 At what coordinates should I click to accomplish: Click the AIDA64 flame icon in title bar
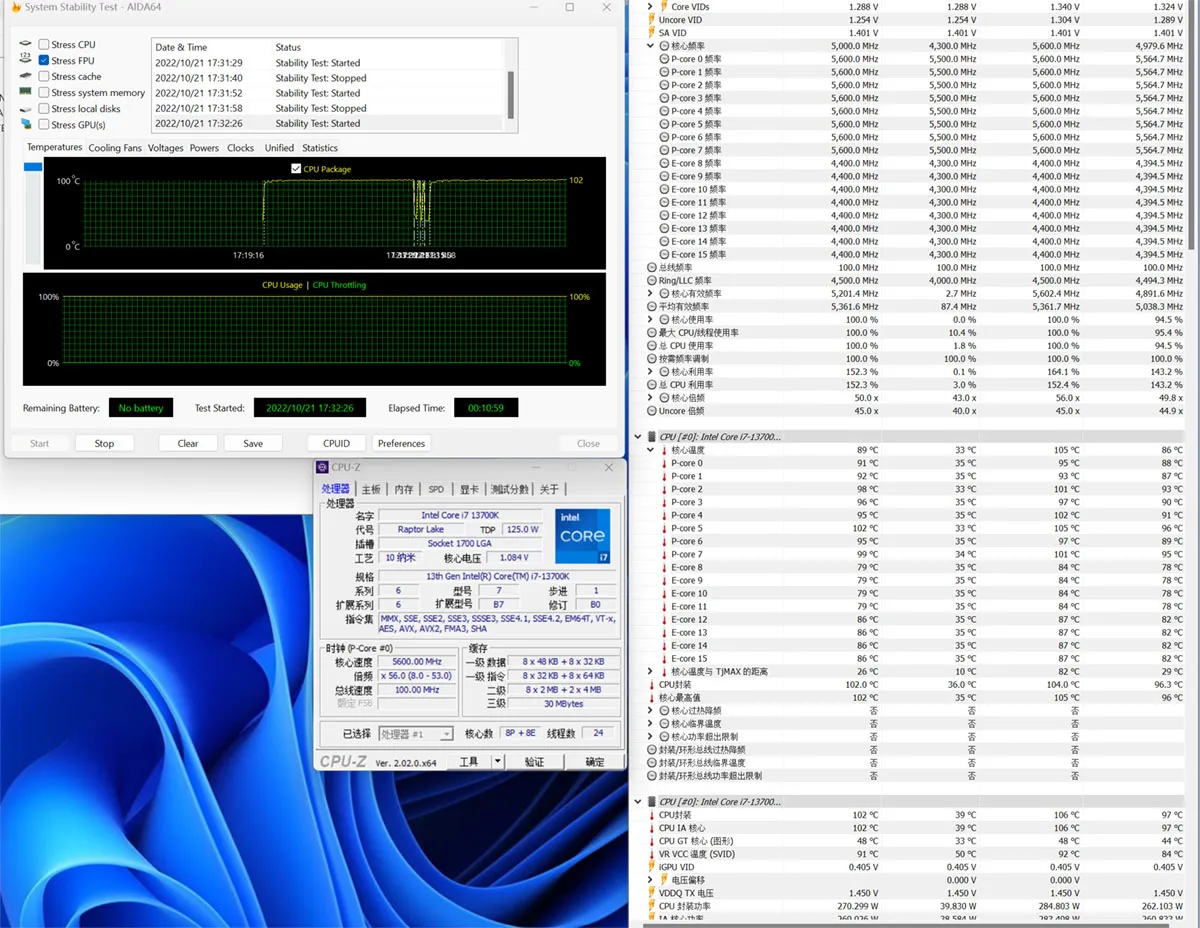click(x=15, y=7)
